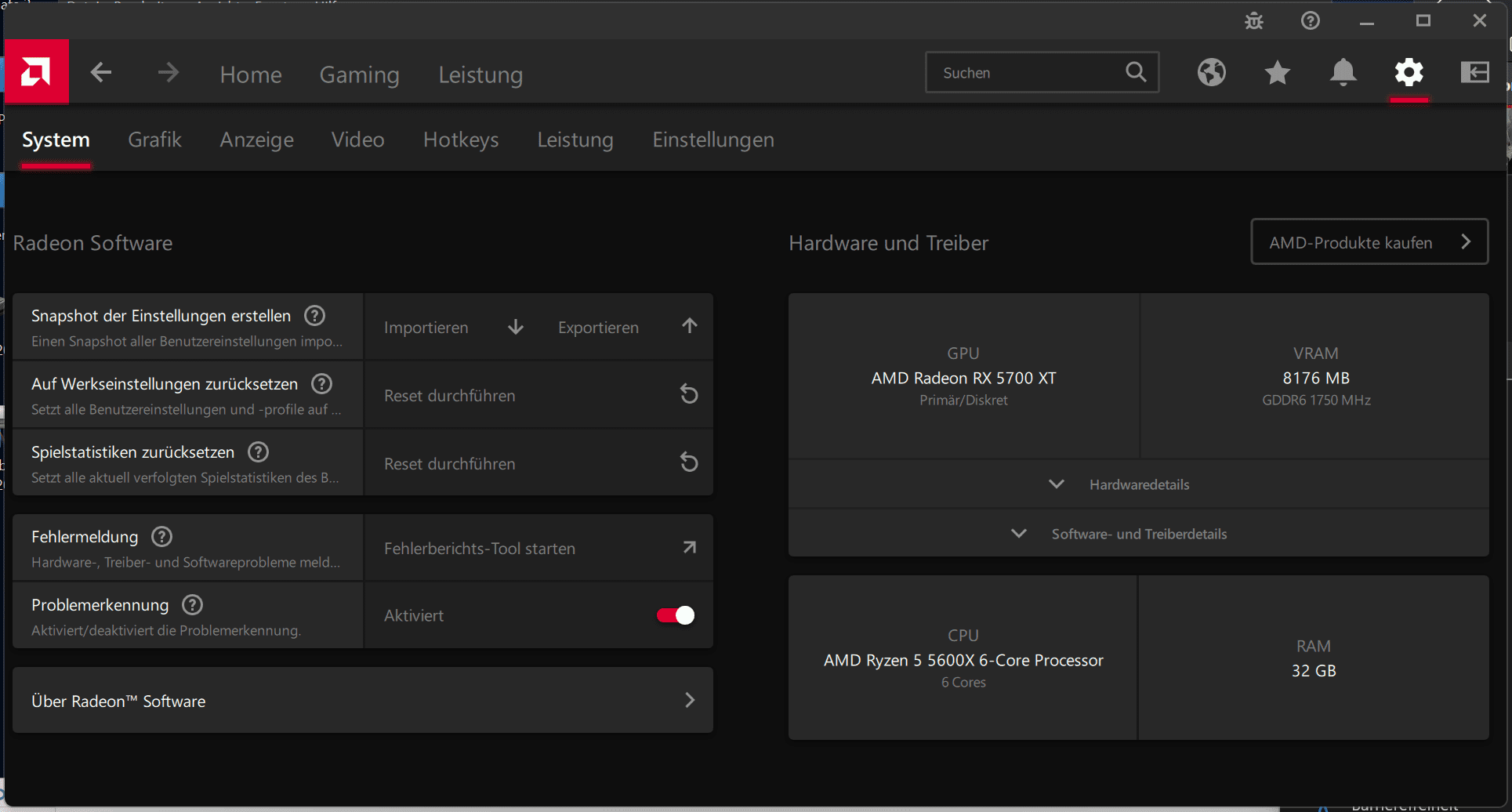Screen dimensions: 1512x812
Task: Click AMD-Produkte kaufen button
Action: pyautogui.click(x=1369, y=242)
